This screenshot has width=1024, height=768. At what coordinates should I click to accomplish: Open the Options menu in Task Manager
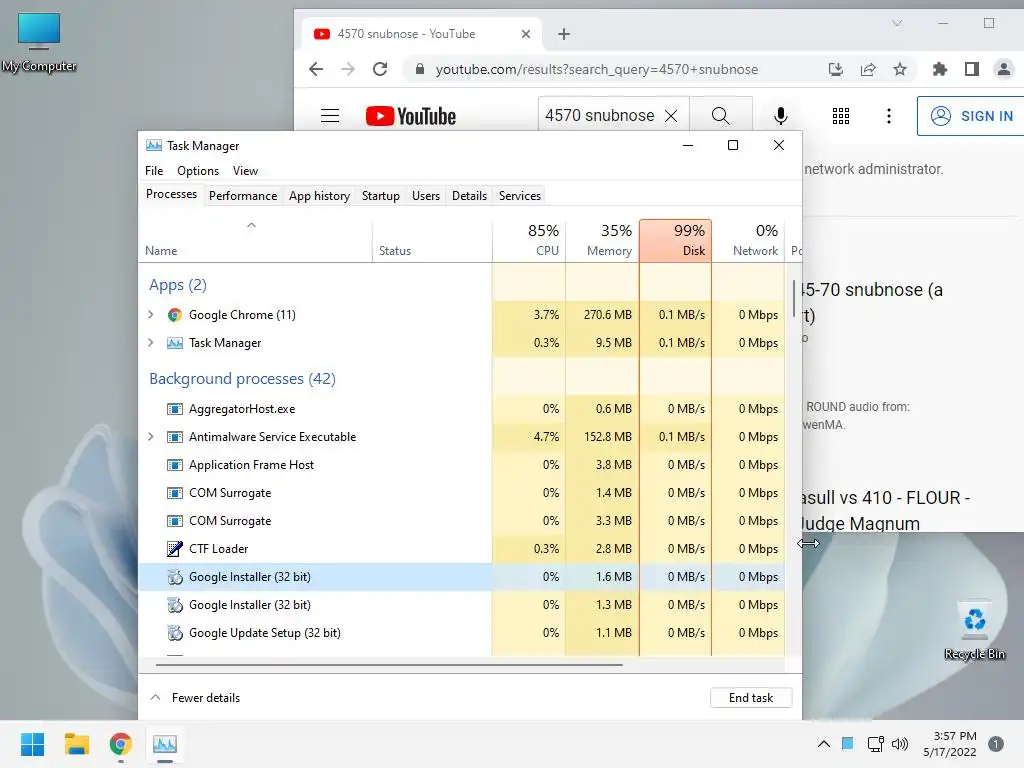198,171
